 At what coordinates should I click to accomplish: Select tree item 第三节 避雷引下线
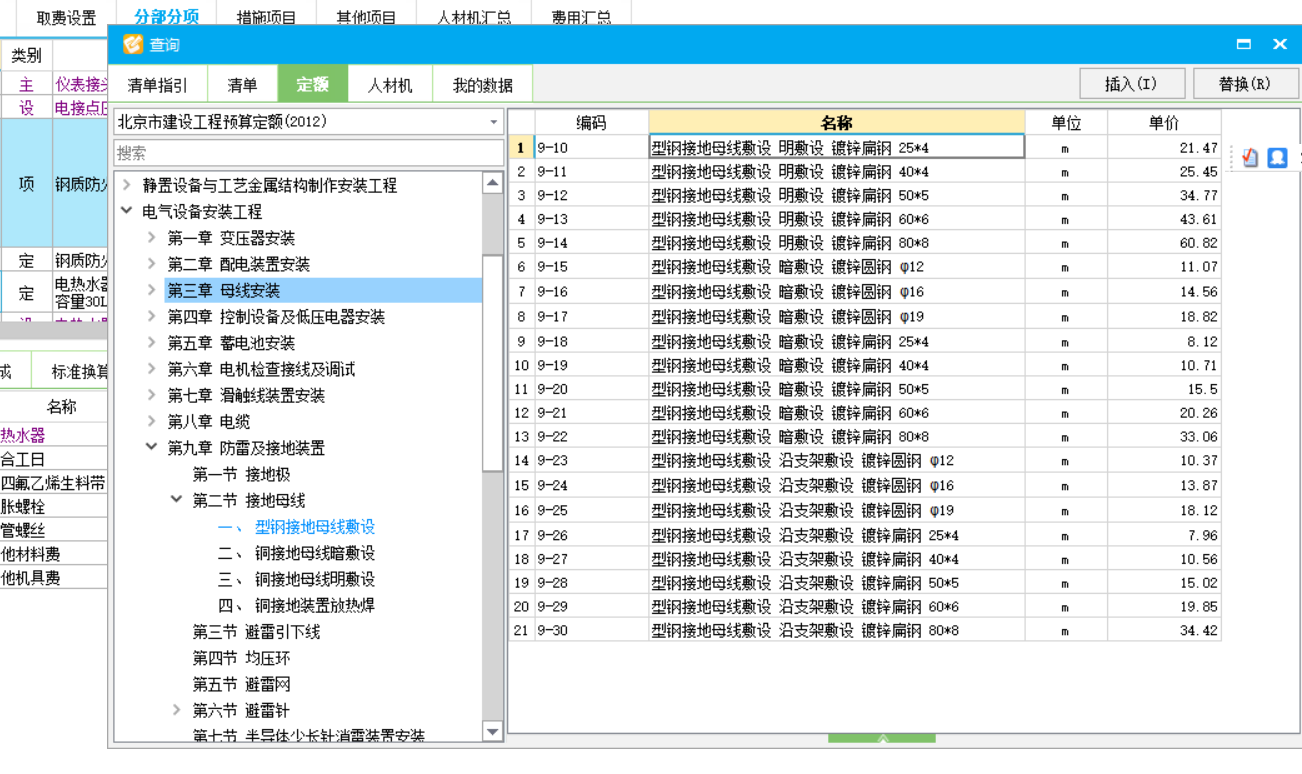(x=256, y=632)
